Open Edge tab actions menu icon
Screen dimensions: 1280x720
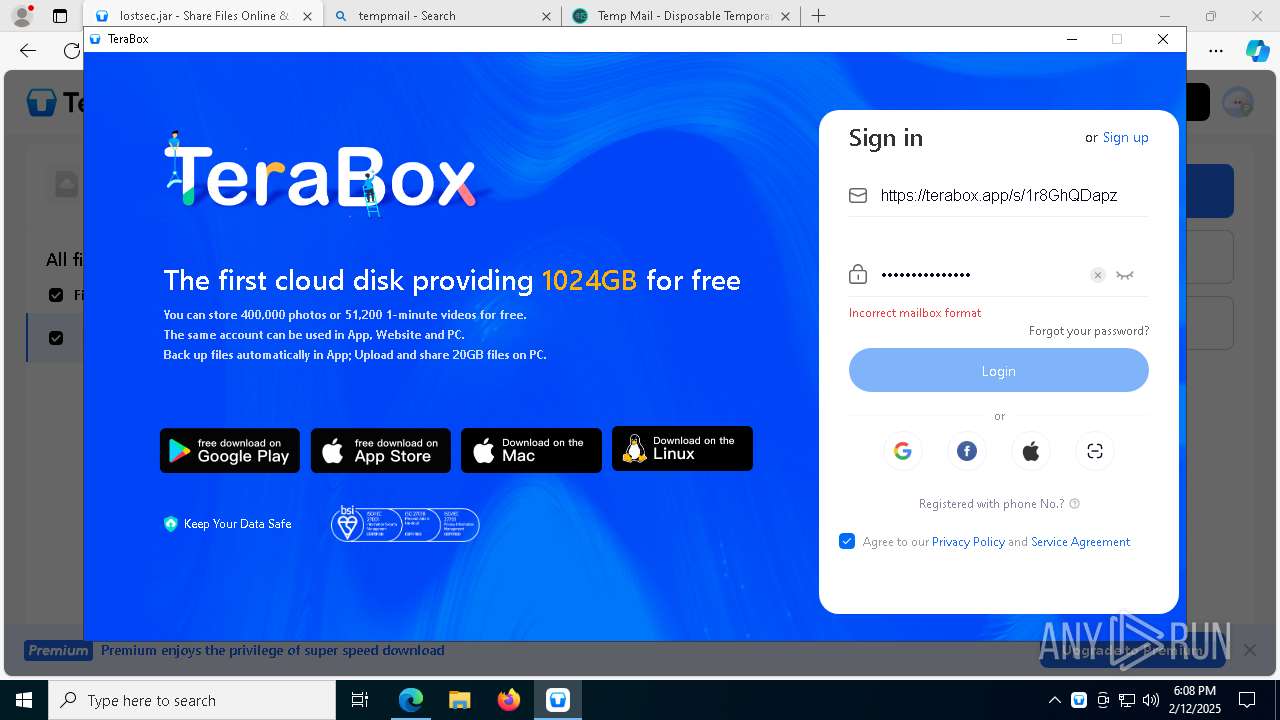coord(60,16)
